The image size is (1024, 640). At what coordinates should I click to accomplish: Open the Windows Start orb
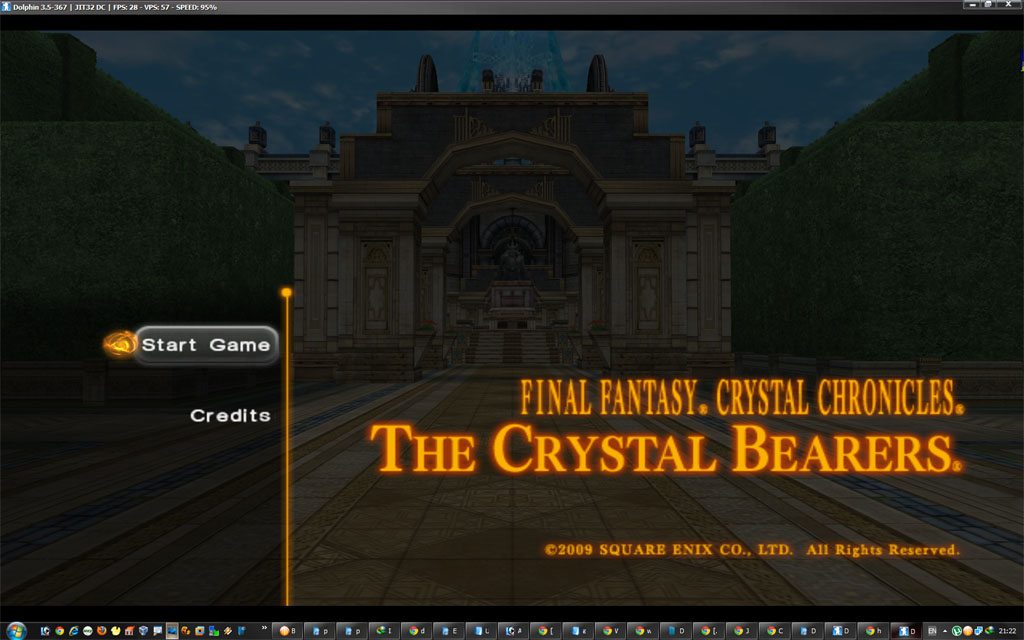pyautogui.click(x=16, y=631)
